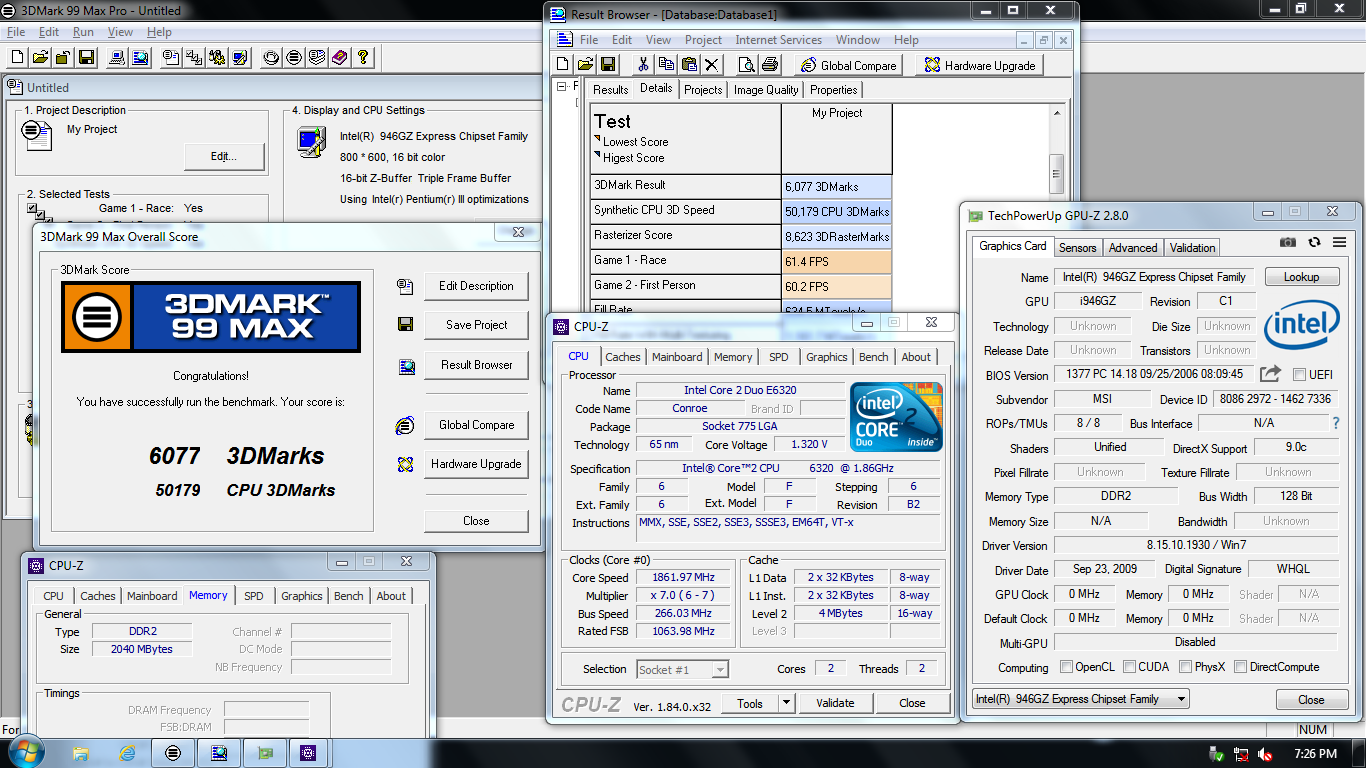Select '6,077 3DMarks' result cell
Viewport: 1366px width, 768px height.
pyautogui.click(x=836, y=186)
